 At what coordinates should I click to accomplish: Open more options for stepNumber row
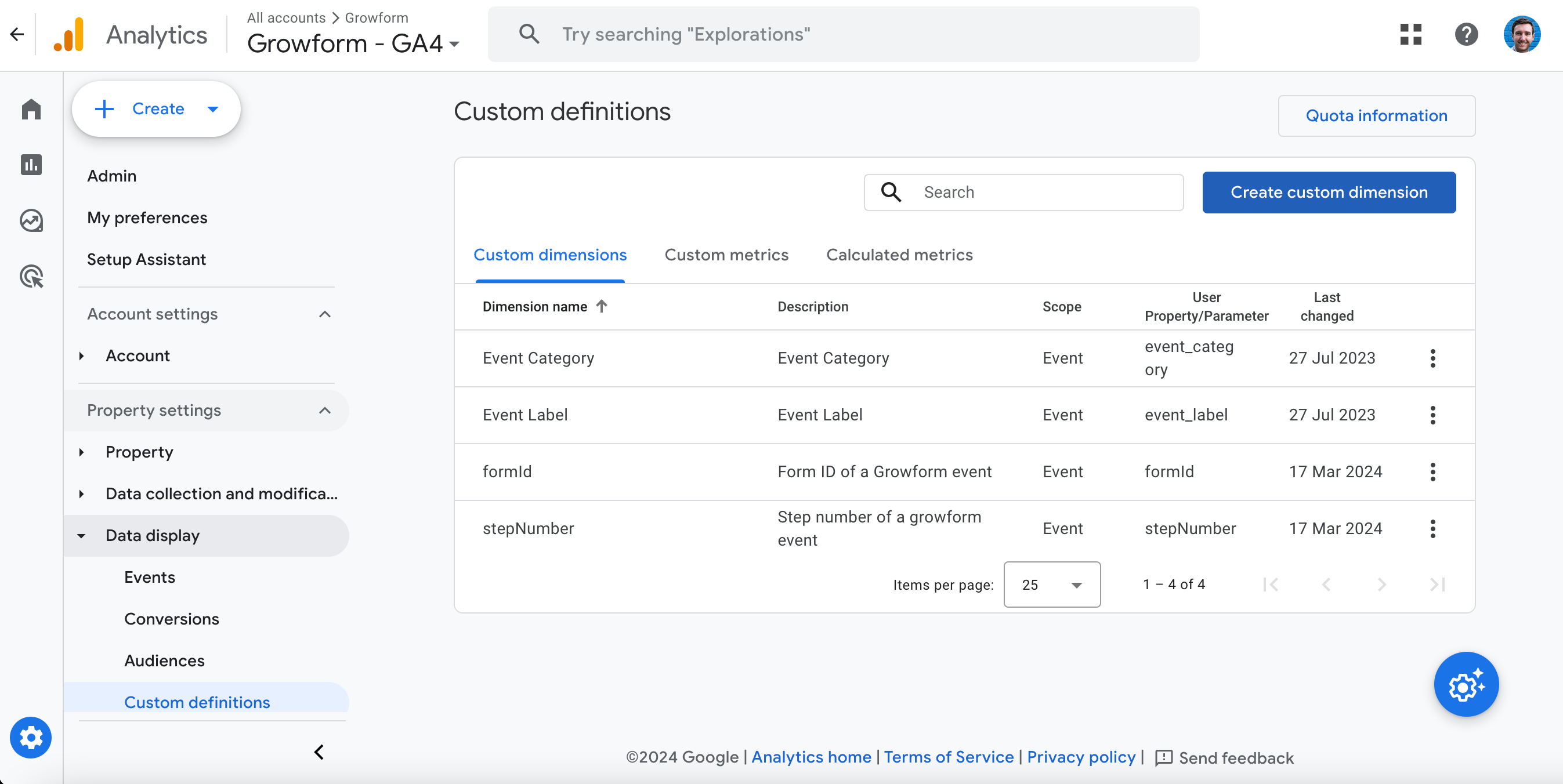pos(1432,529)
